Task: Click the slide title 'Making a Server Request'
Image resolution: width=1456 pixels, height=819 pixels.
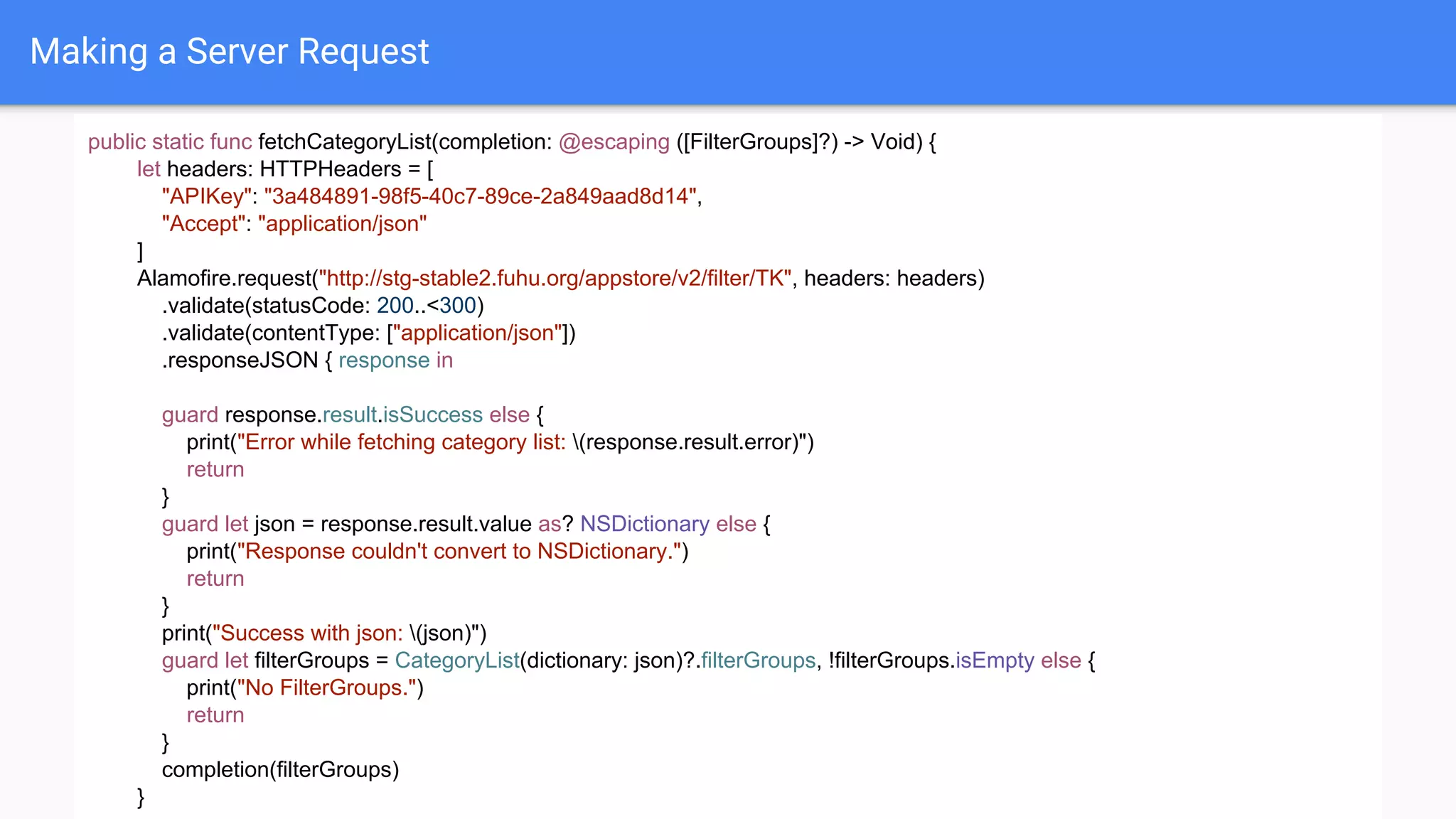Action: [229, 52]
